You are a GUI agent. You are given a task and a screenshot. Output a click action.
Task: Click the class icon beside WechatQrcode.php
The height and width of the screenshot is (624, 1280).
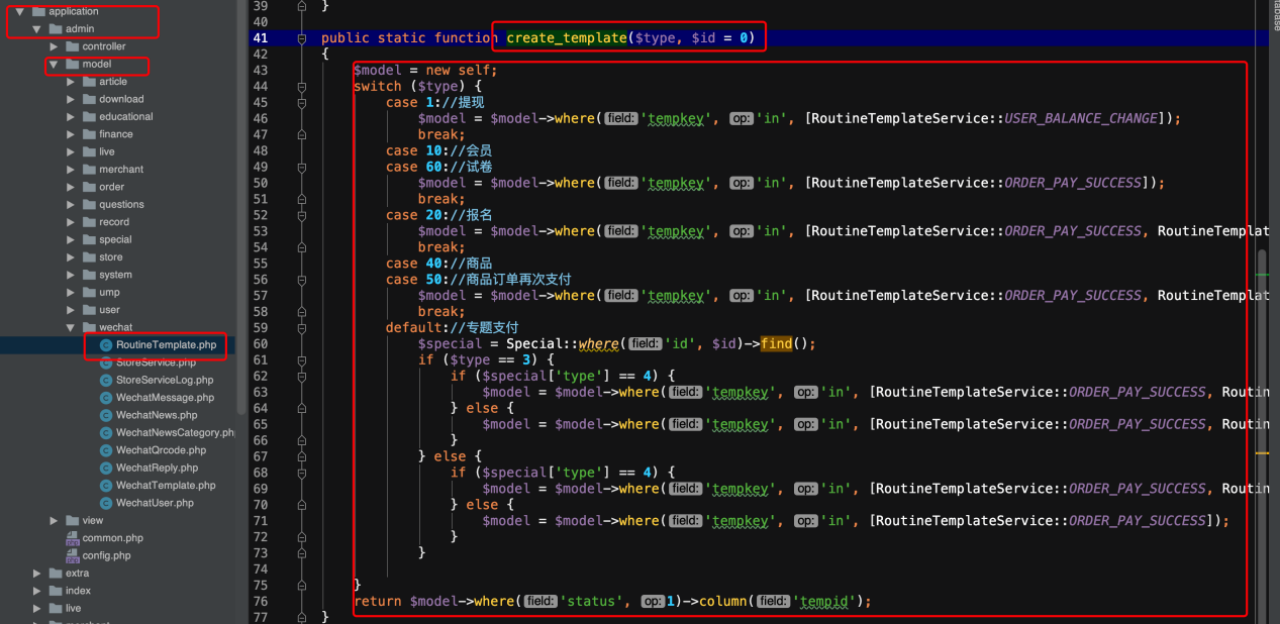(107, 450)
